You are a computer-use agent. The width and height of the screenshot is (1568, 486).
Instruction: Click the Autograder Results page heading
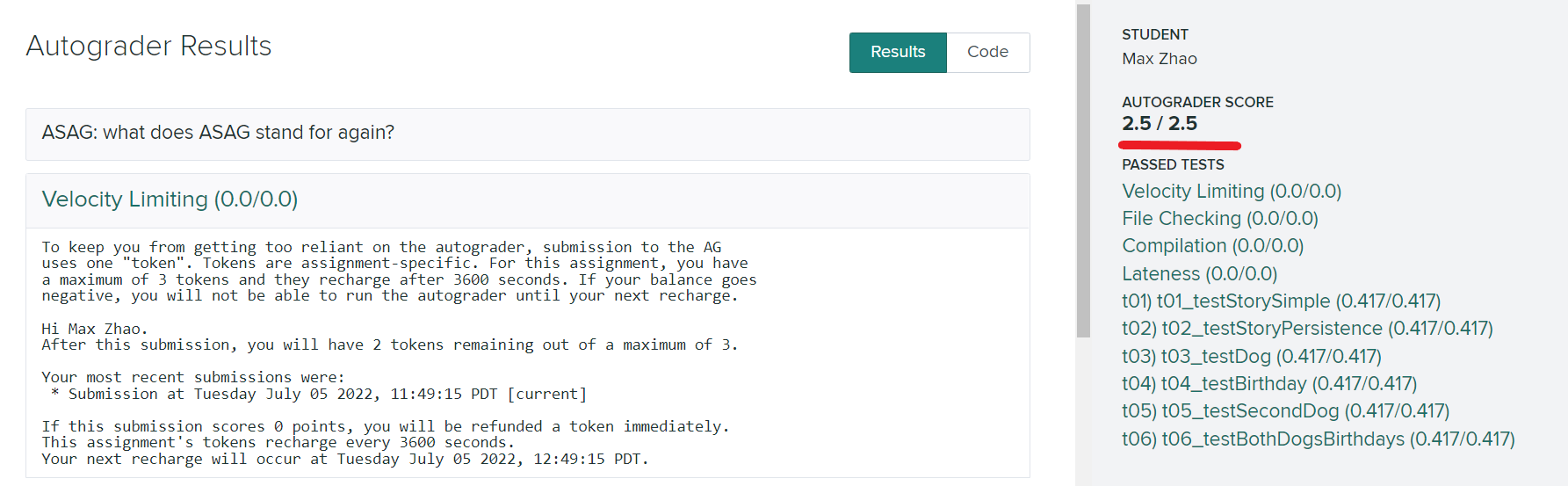pos(148,46)
